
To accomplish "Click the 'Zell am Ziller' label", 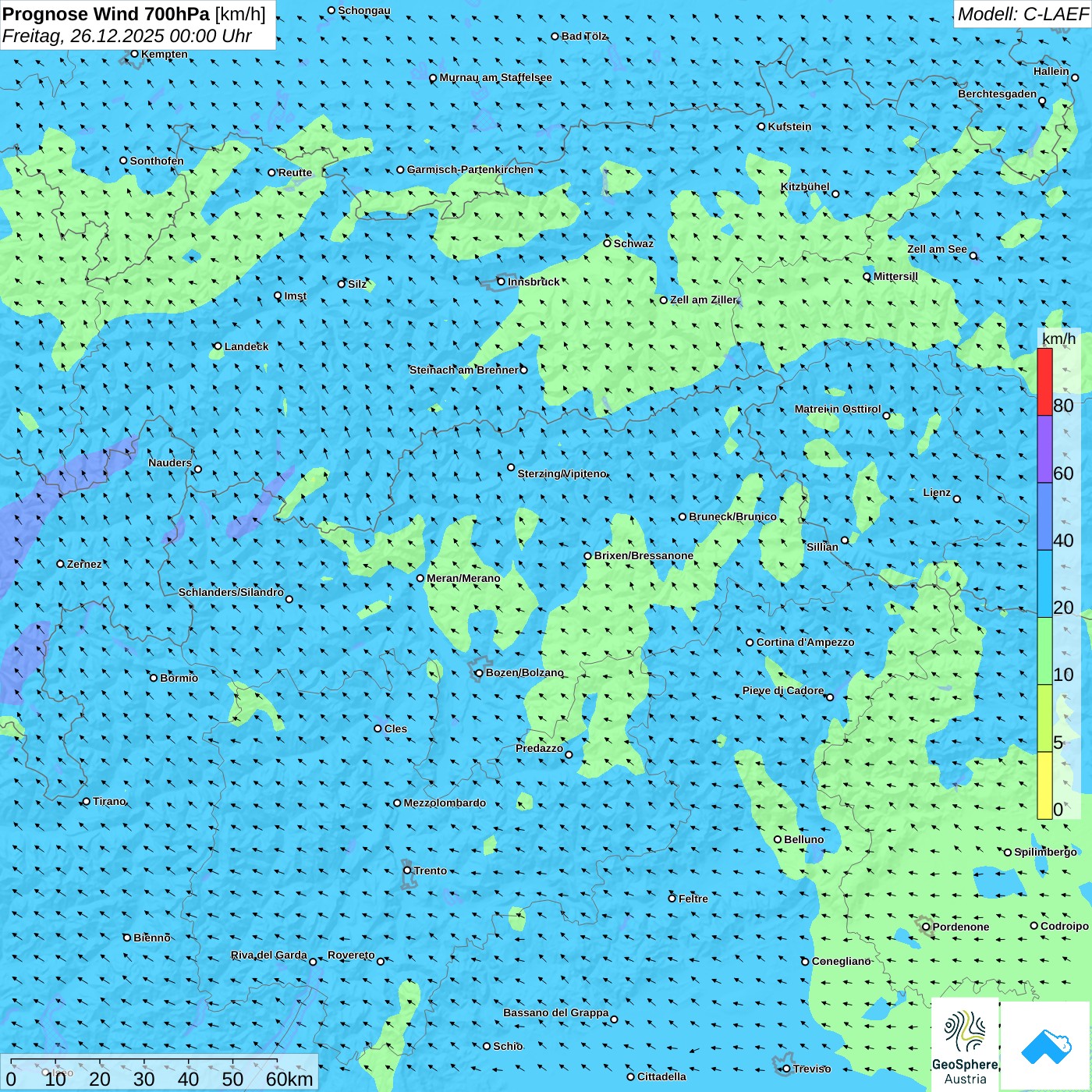I will point(704,300).
